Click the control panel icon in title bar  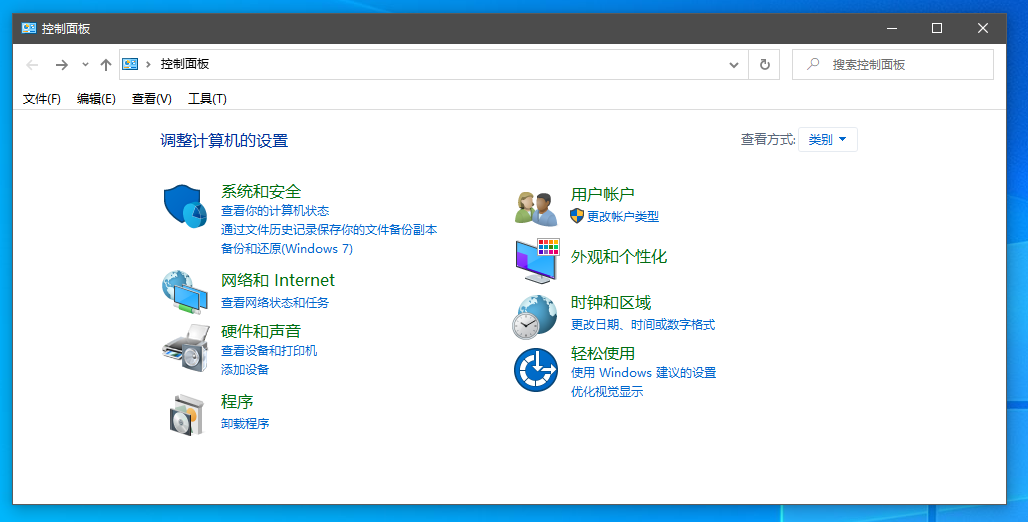tap(28, 28)
